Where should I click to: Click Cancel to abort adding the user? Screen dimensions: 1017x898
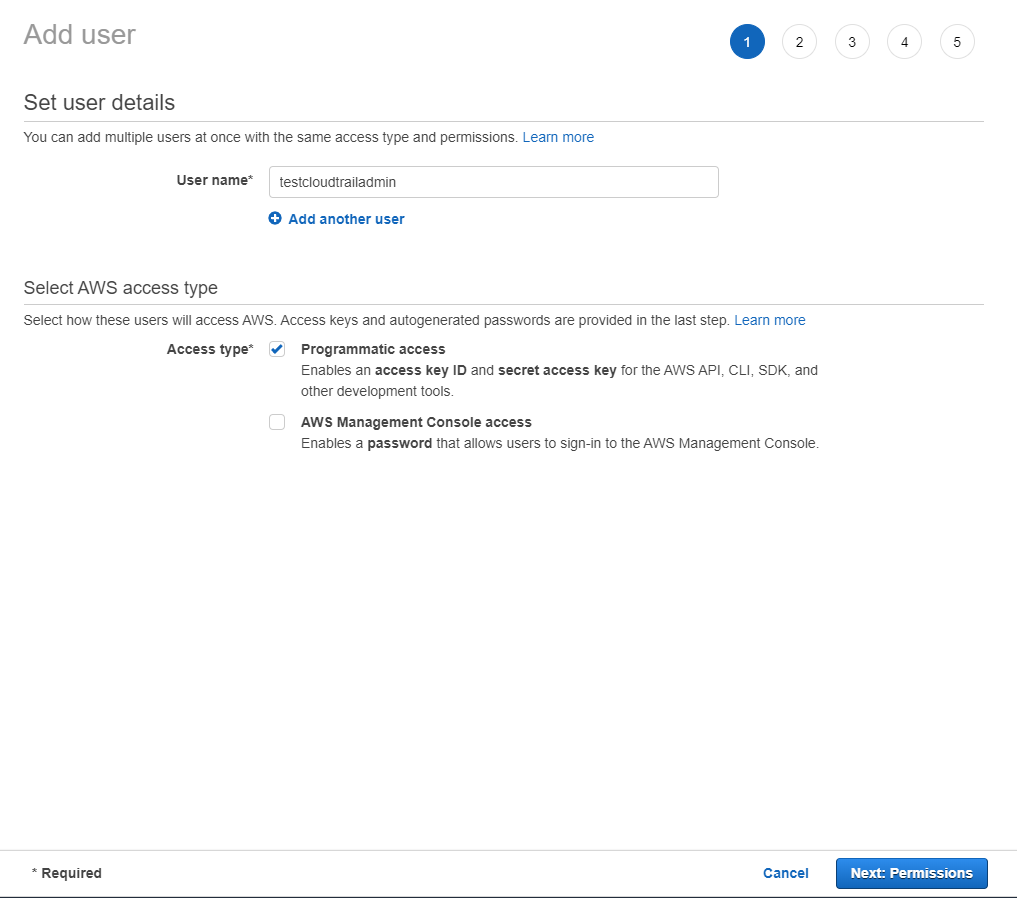(x=786, y=873)
